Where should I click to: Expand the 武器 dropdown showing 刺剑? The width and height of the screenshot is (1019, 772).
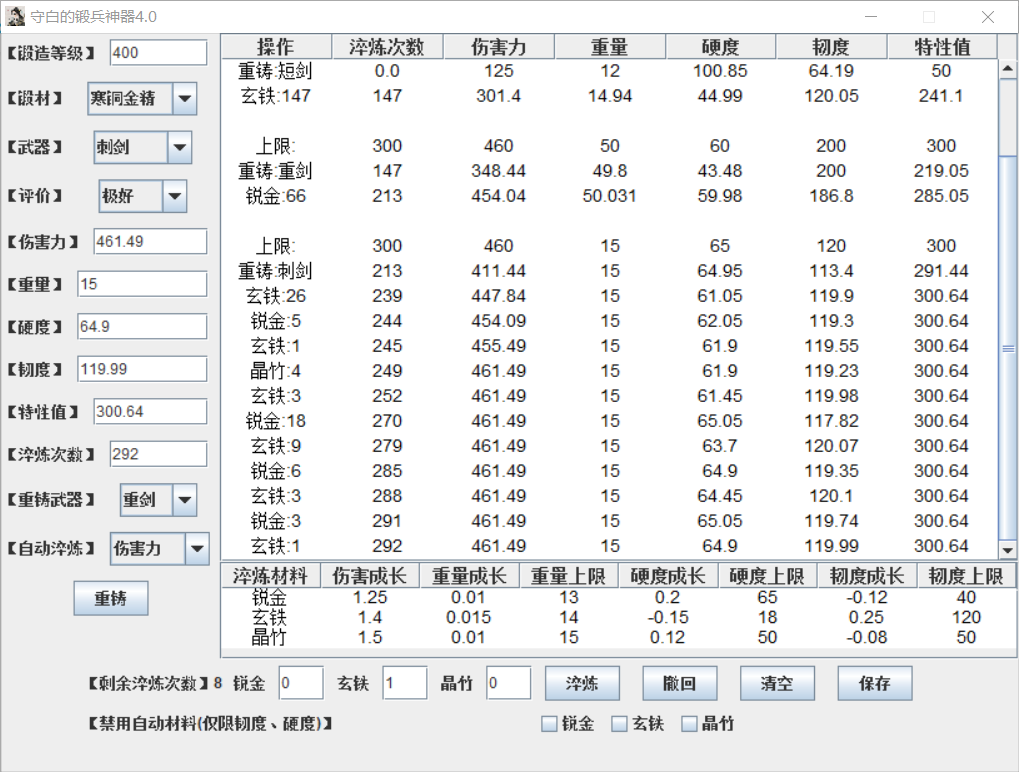click(179, 148)
